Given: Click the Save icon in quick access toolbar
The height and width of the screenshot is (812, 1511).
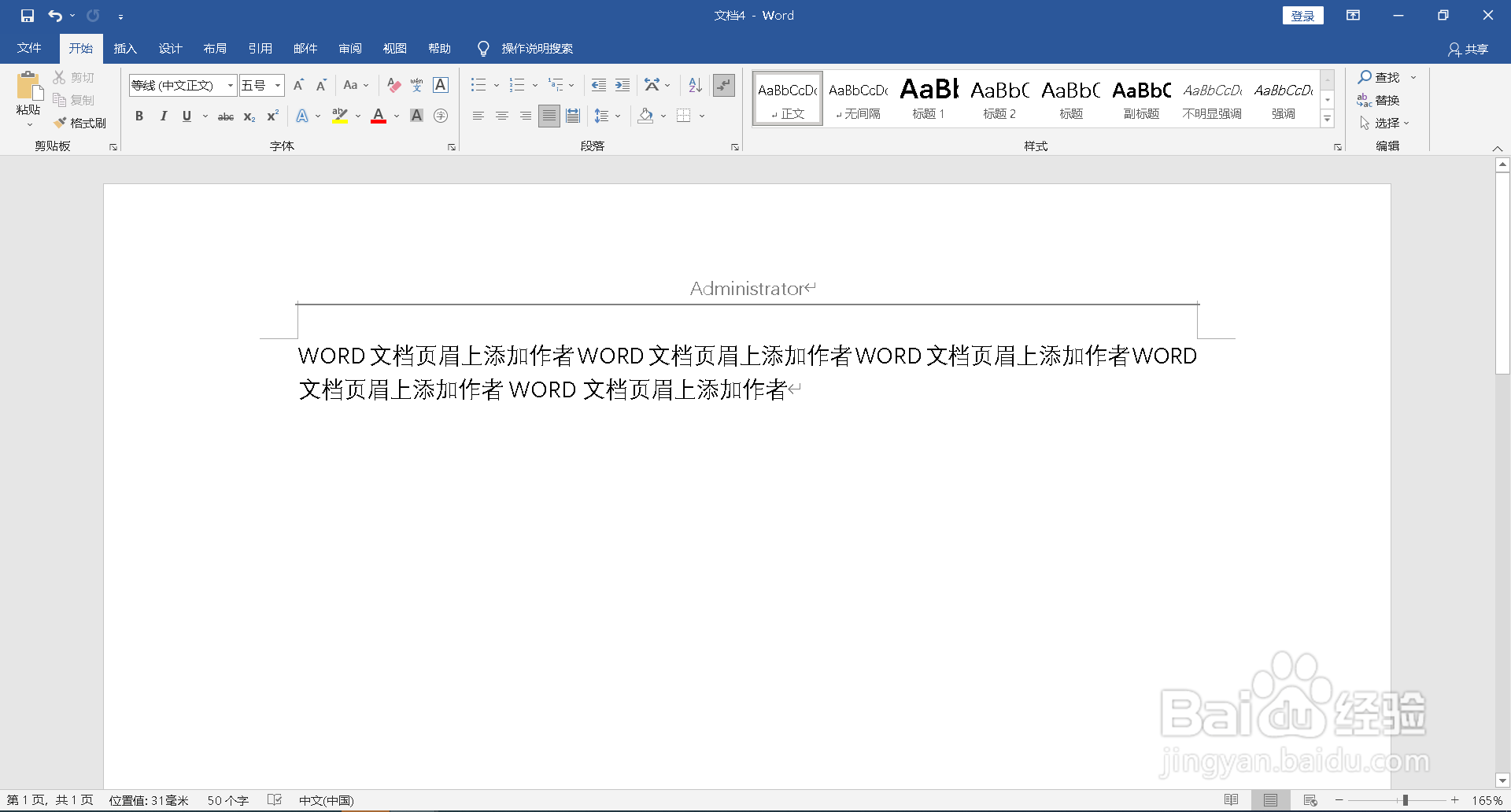Looking at the screenshot, I should click(28, 16).
